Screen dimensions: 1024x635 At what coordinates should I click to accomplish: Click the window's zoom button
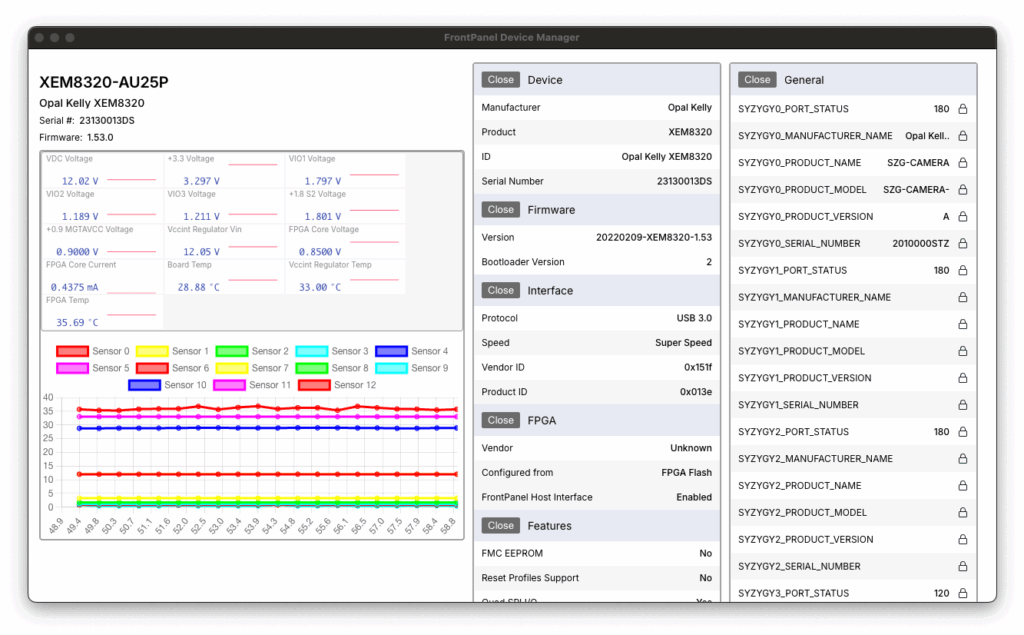(x=70, y=38)
